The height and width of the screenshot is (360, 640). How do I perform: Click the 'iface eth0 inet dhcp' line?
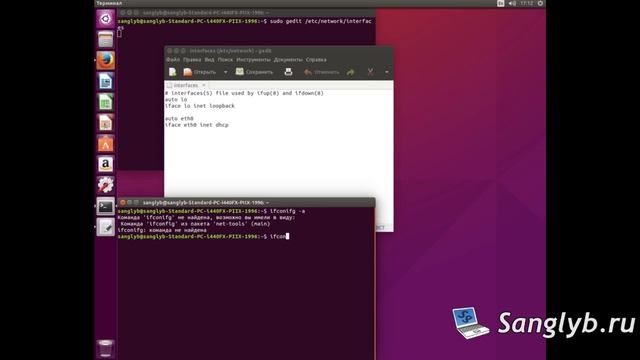pos(197,125)
